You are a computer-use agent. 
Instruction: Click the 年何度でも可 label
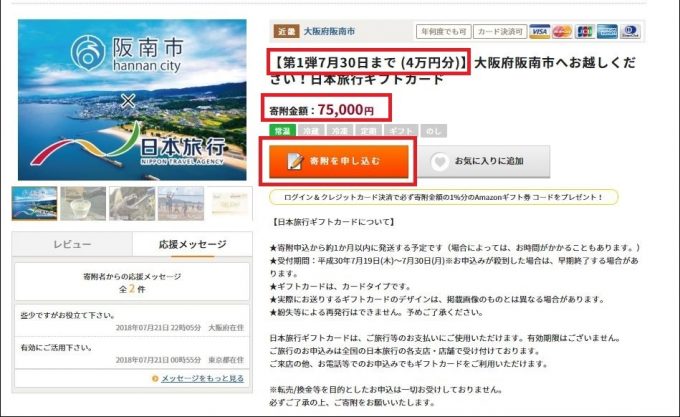(x=443, y=31)
